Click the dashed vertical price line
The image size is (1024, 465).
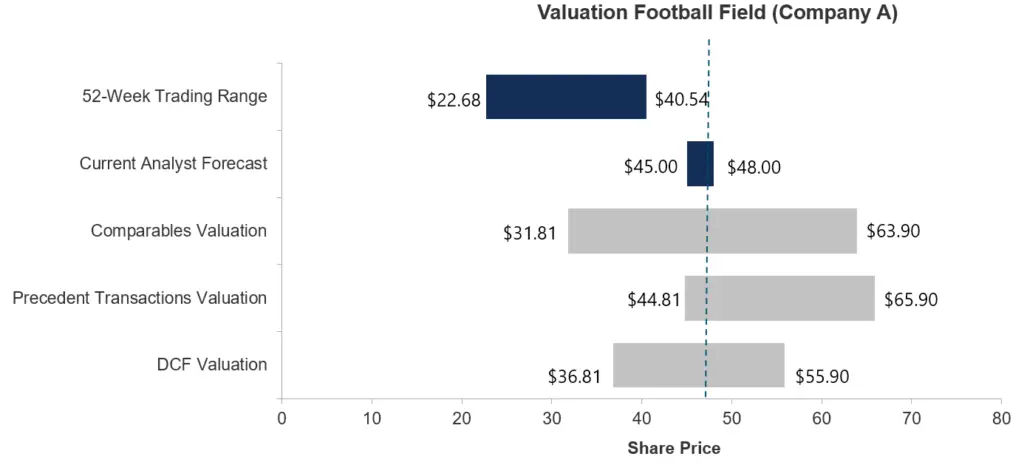[x=707, y=218]
